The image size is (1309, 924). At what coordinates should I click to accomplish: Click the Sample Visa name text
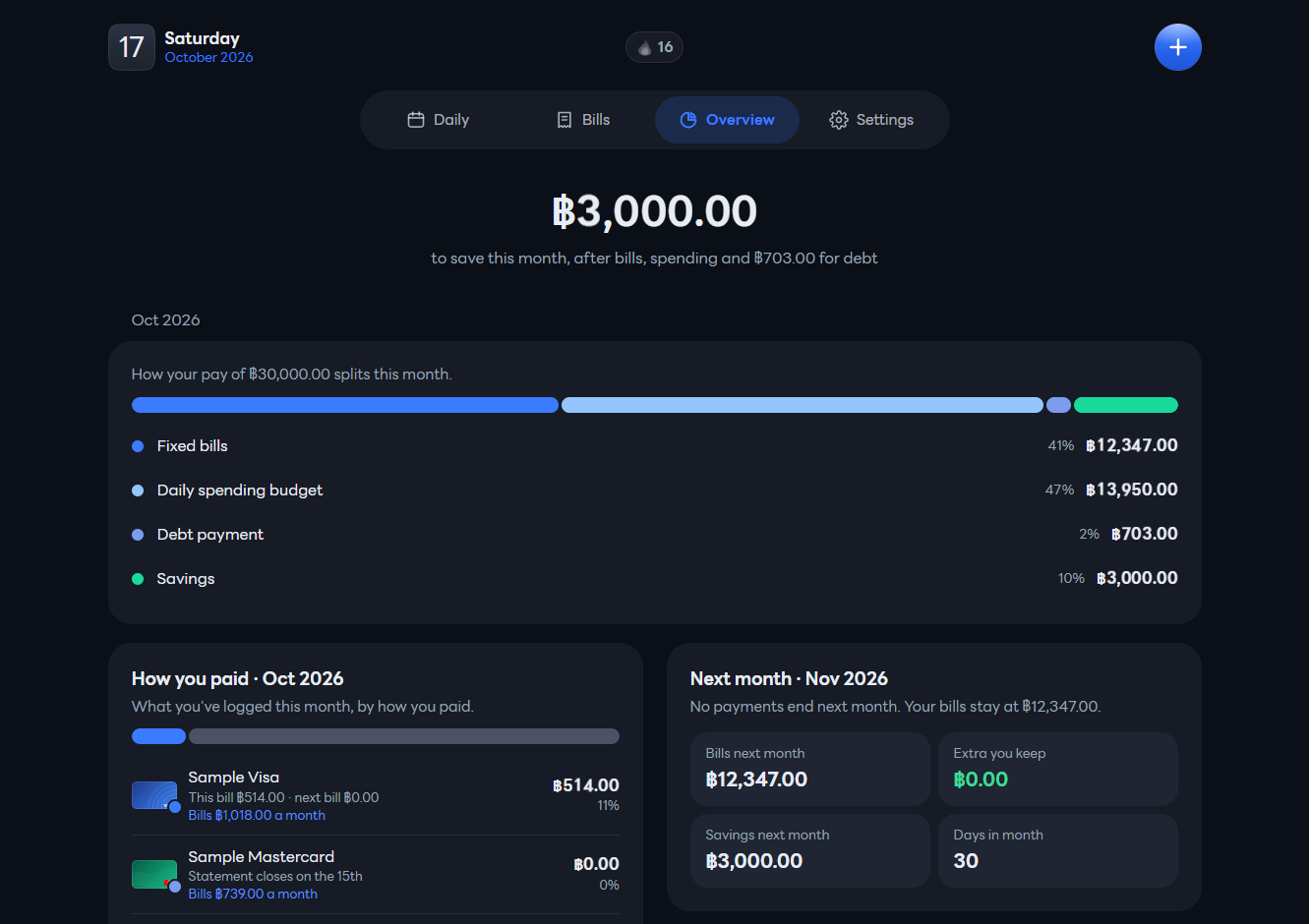(x=234, y=778)
